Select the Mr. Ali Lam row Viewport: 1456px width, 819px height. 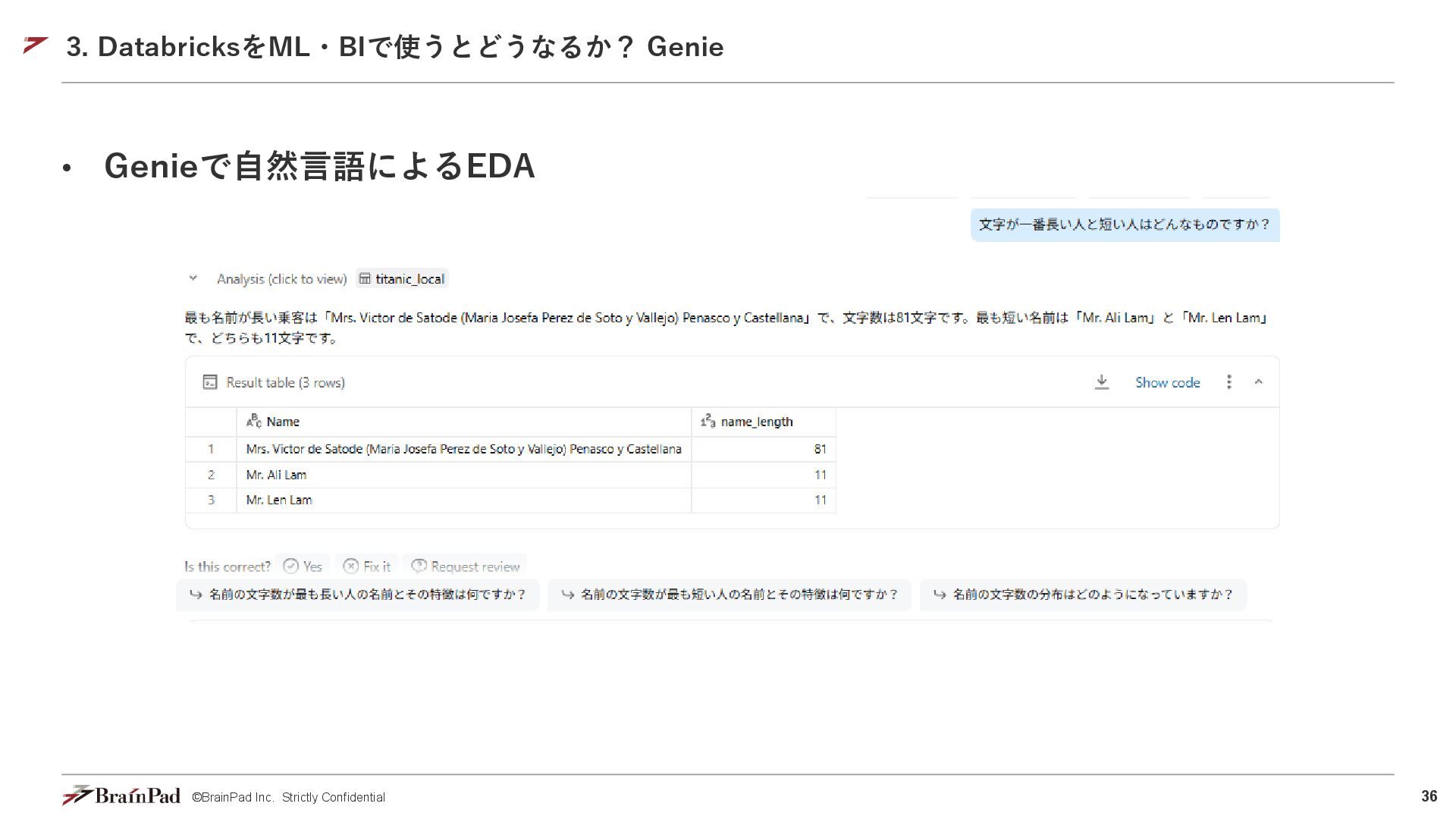[x=277, y=475]
